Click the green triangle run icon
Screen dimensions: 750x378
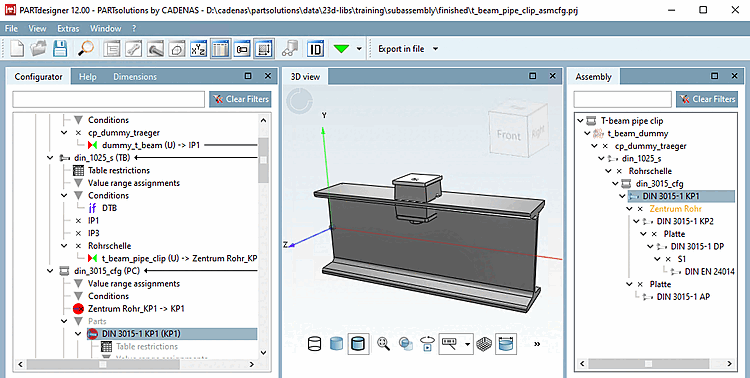coord(342,49)
